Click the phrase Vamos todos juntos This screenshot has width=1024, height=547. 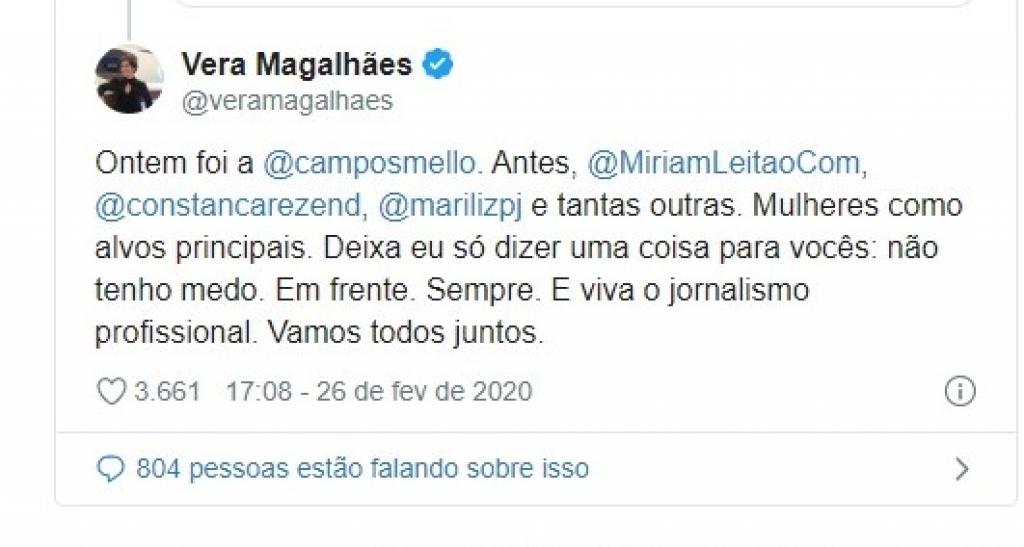[x=406, y=334]
